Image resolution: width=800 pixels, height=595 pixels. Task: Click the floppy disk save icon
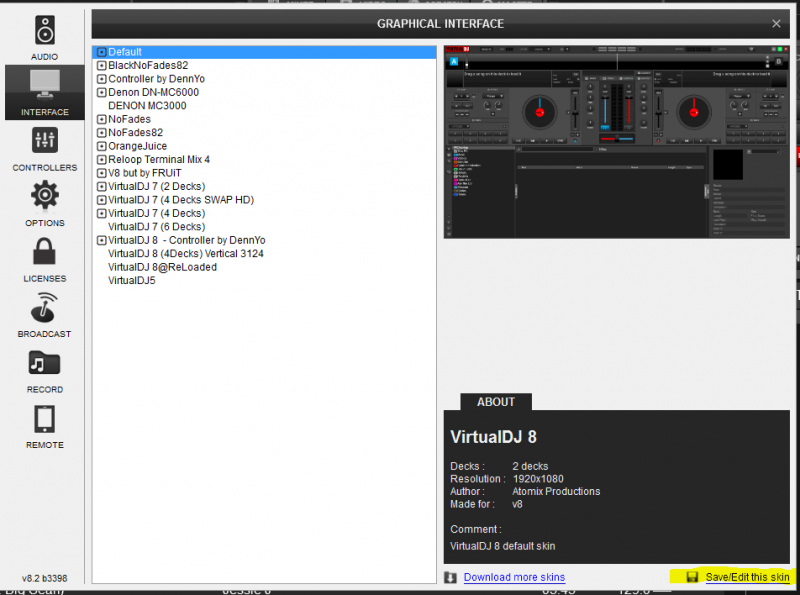click(692, 577)
